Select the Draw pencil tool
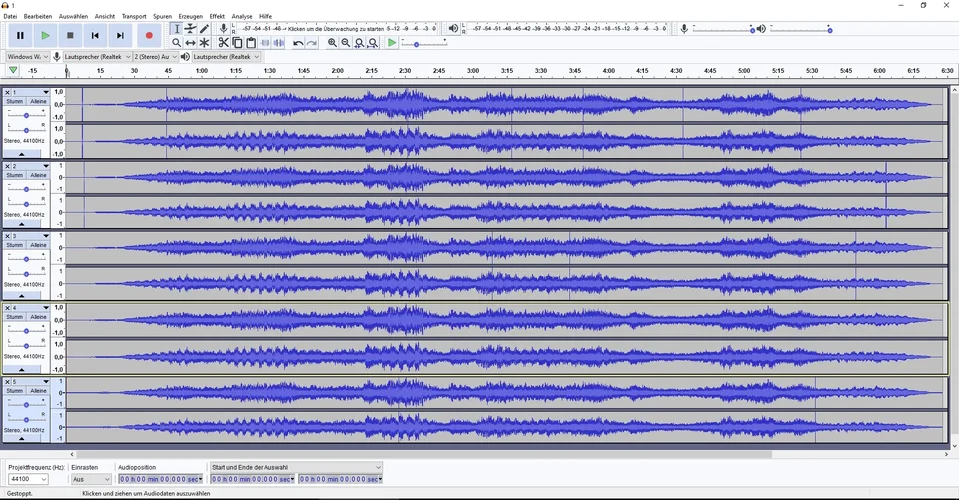Screen dimensions: 959x500 coord(204,29)
